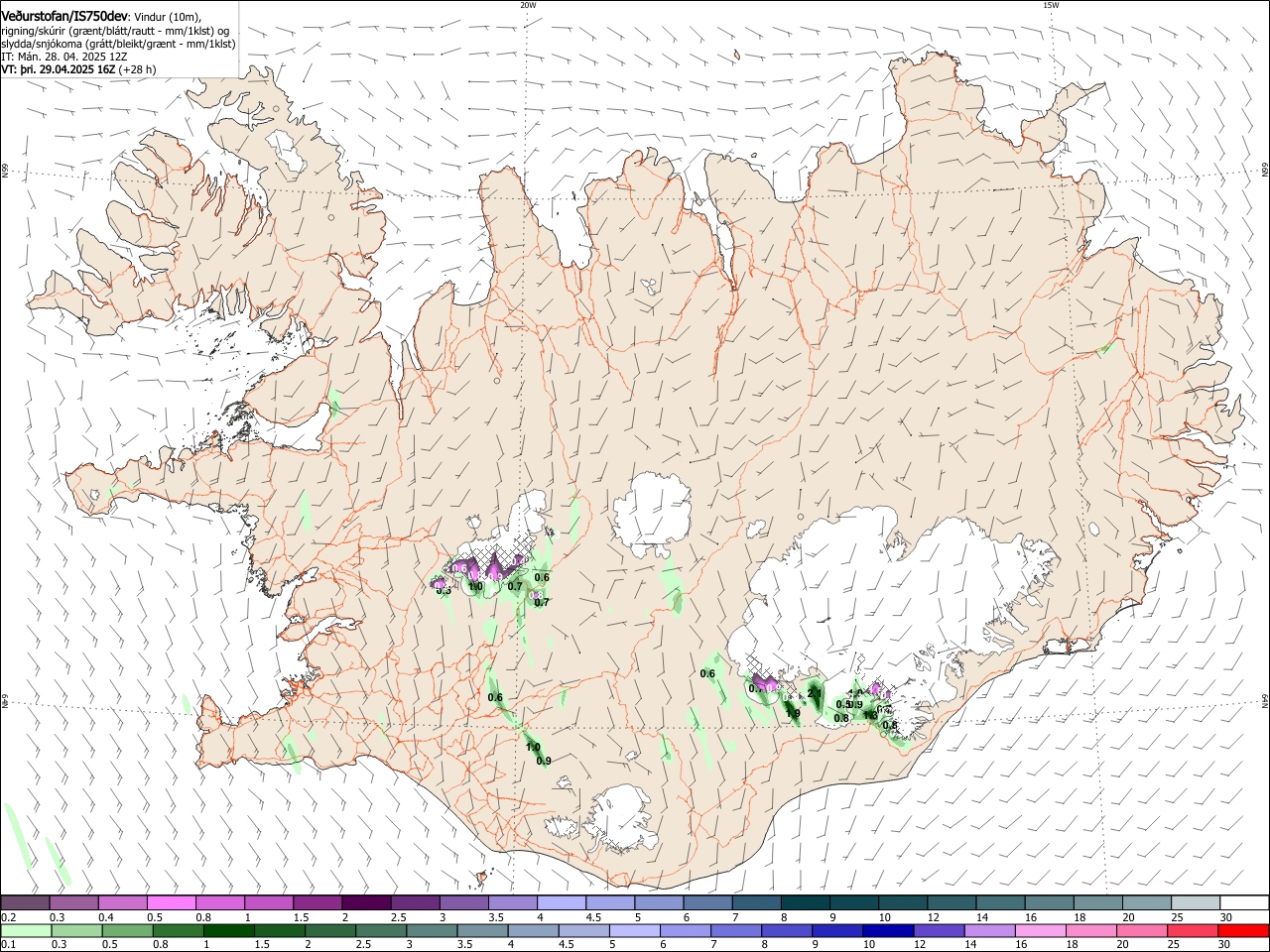
Task: Pick the dark green rain swatch labelled 1
Action: click(228, 931)
